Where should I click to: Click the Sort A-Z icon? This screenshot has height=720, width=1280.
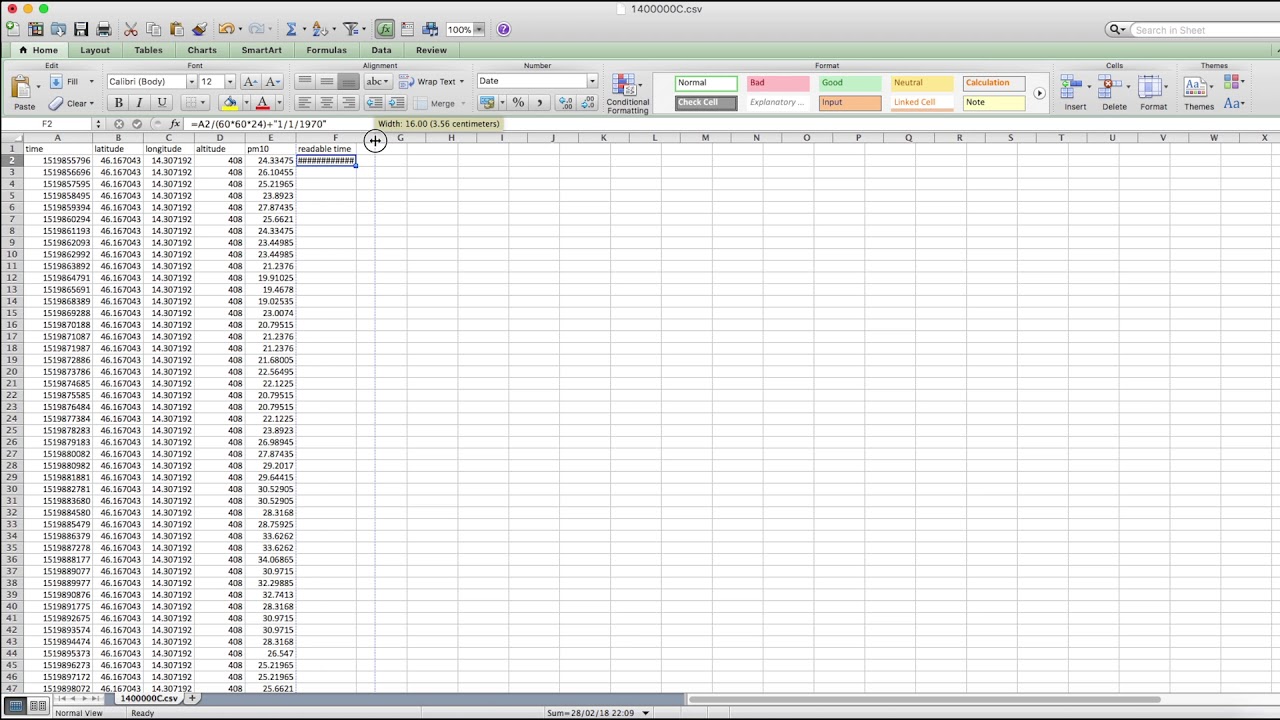tap(319, 30)
